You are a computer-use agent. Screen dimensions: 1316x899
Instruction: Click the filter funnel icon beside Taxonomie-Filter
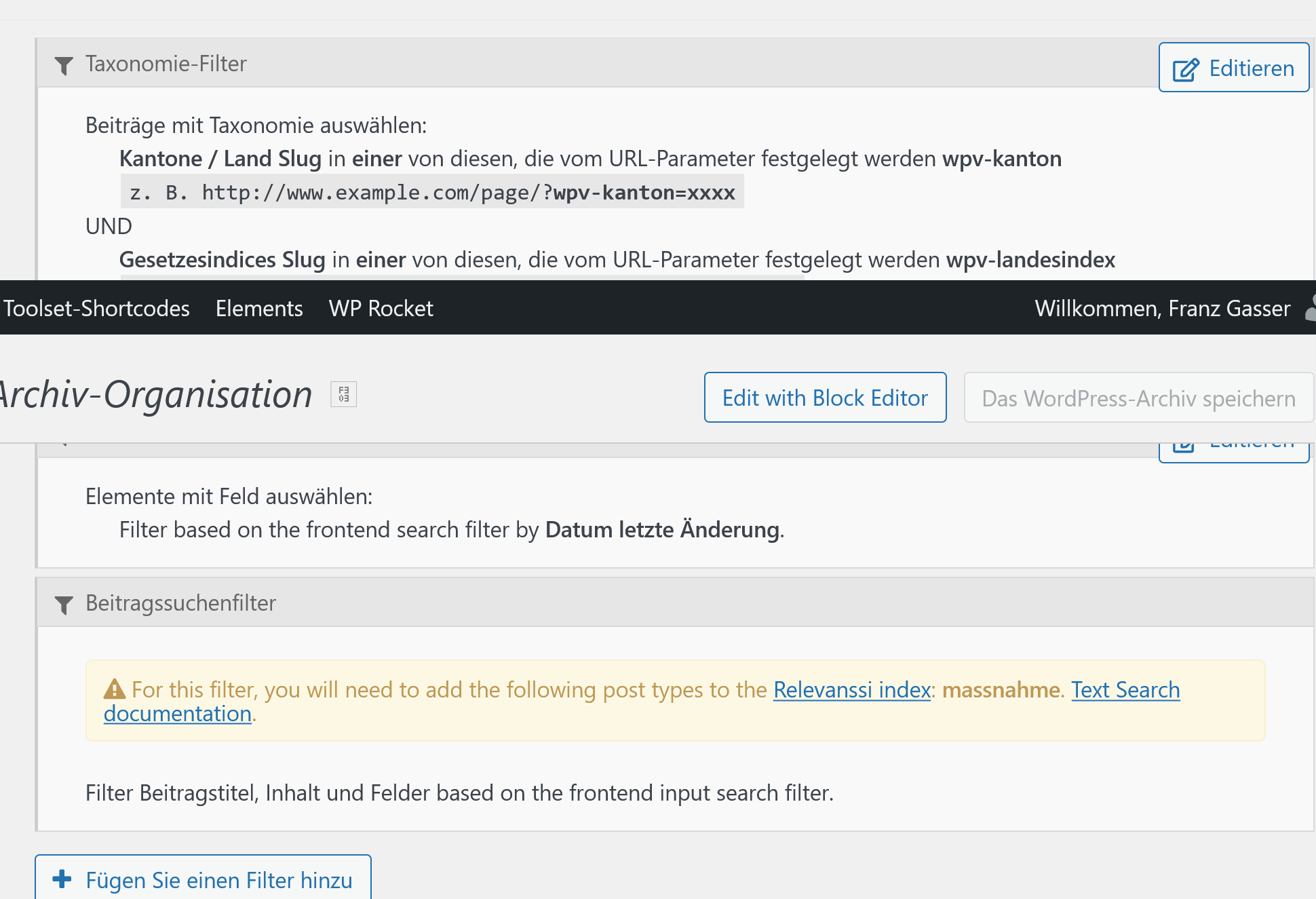64,65
